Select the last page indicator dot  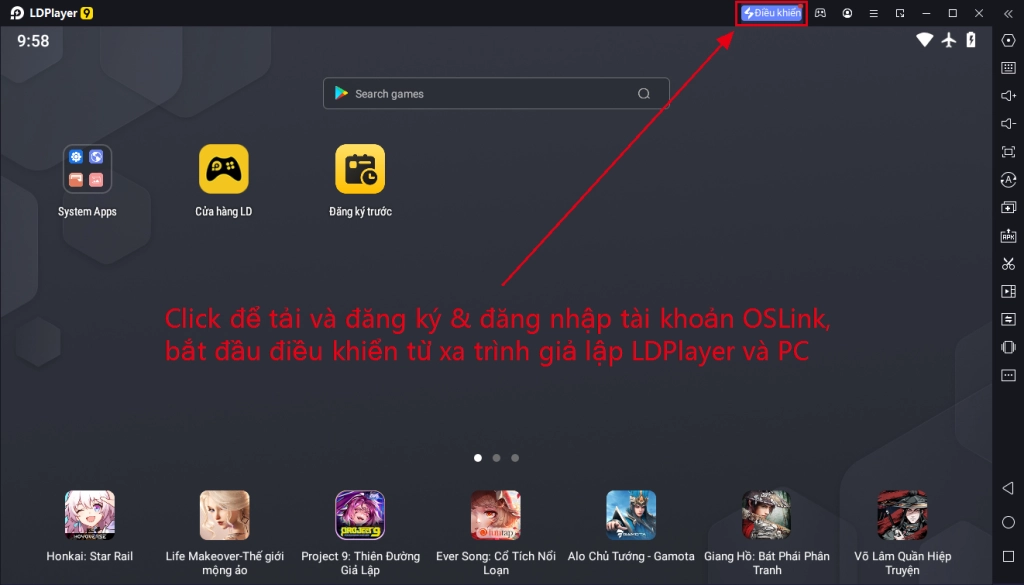click(515, 458)
